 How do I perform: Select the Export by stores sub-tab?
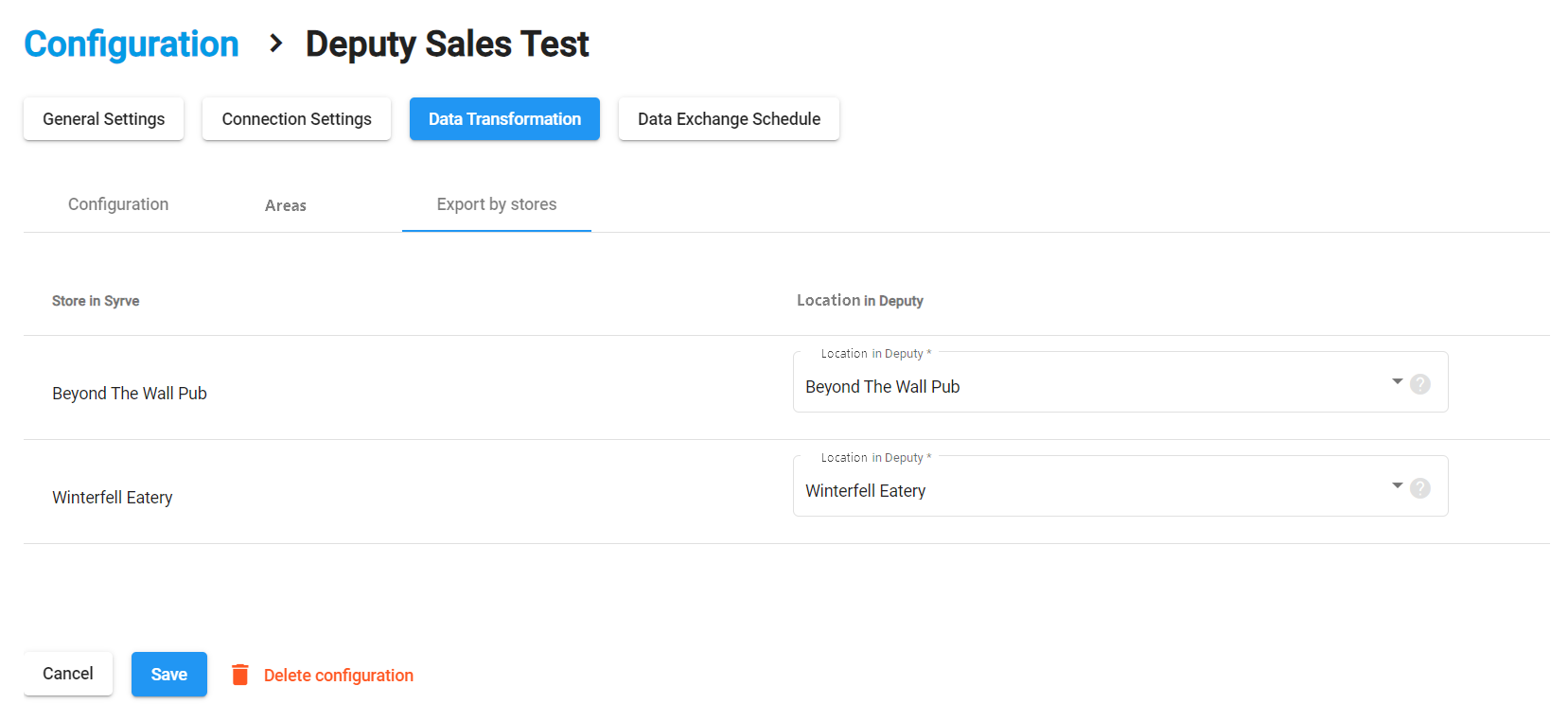point(496,204)
